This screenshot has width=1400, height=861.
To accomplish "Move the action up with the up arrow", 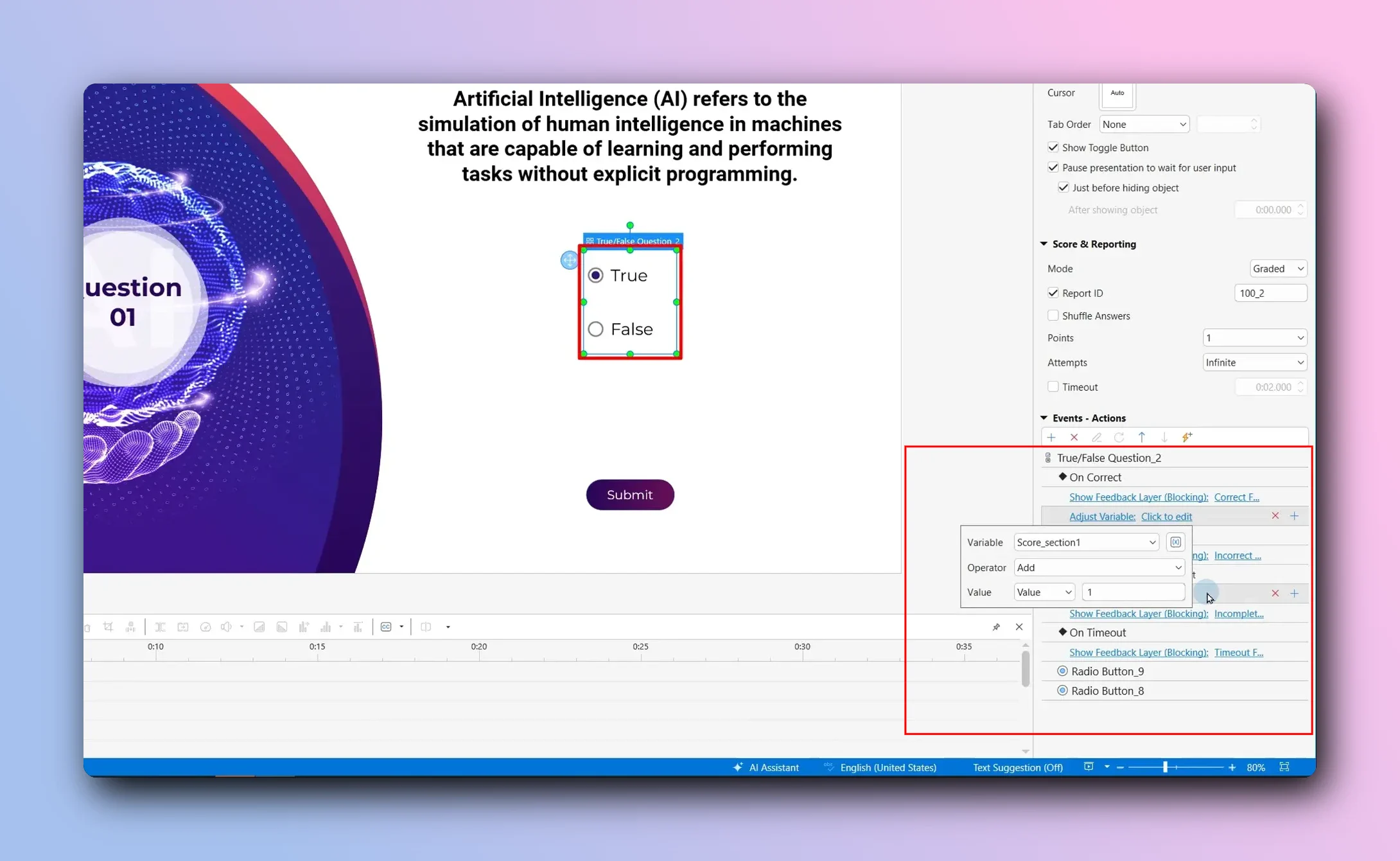I will click(x=1141, y=437).
